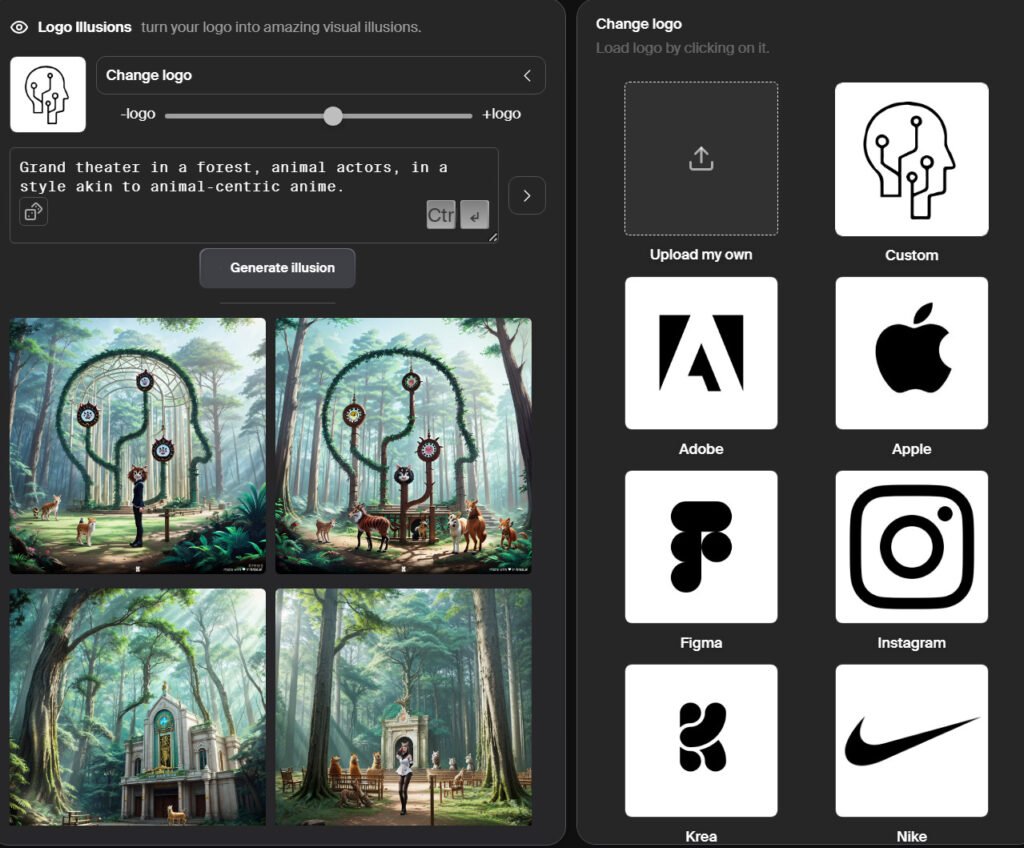Click the current logo thumbnail beside Change logo

click(x=48, y=94)
